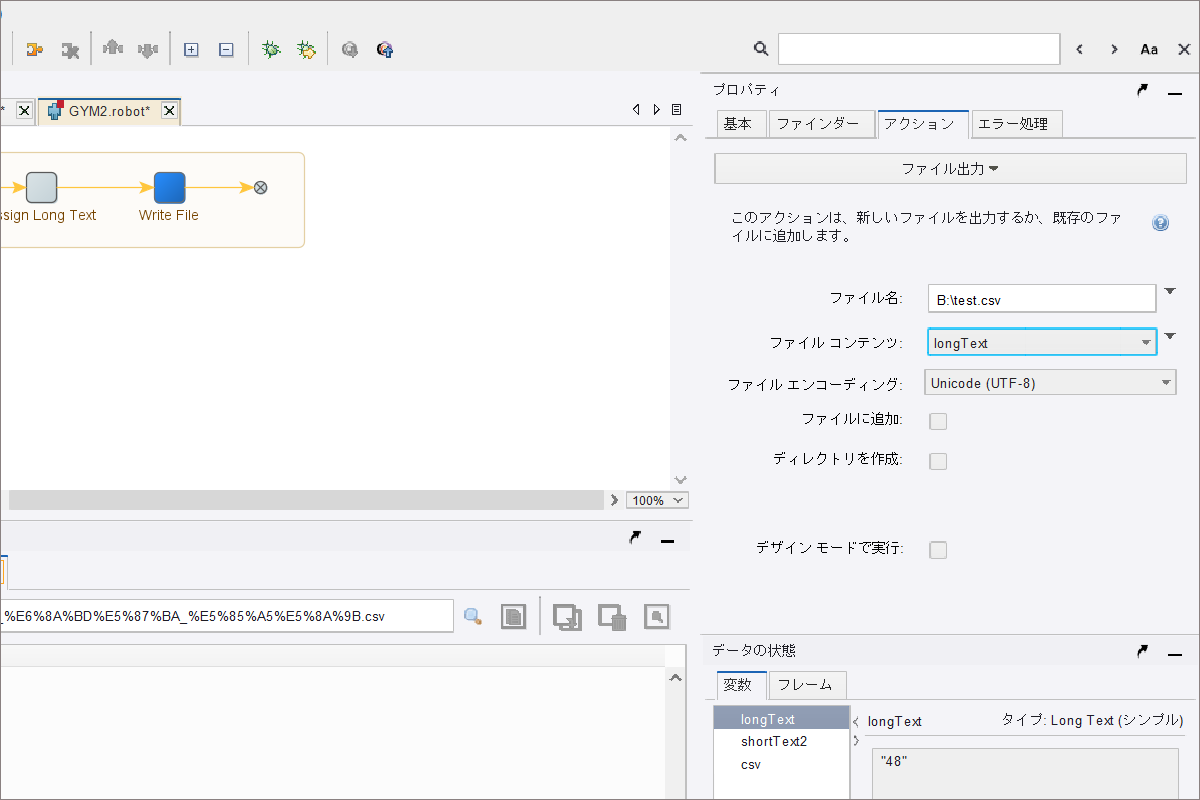Open the ファイル出力 action dropdown
Image resolution: width=1200 pixels, height=800 pixels.
(x=950, y=169)
